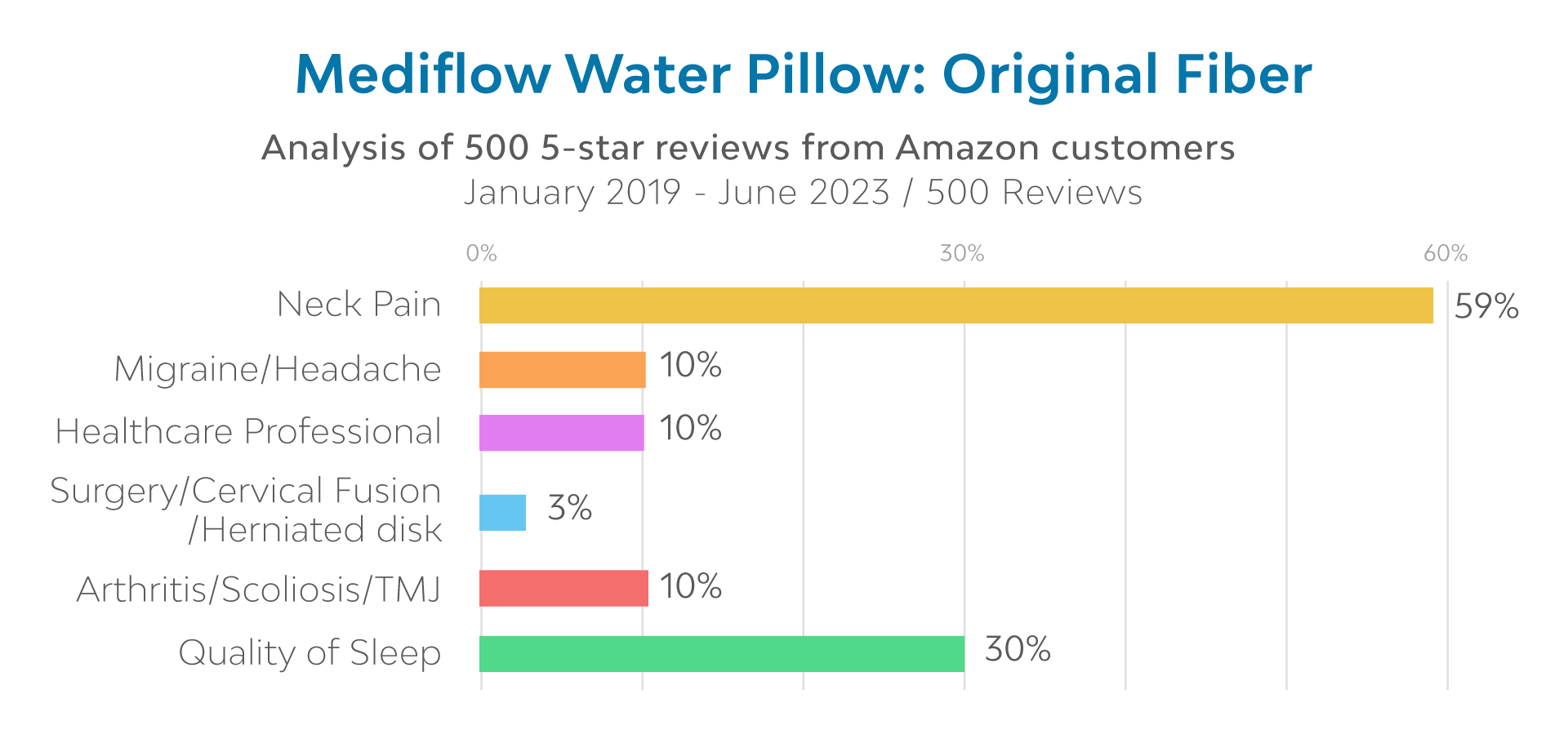Click the 30% axis tick label at top
Screen dimensions: 1568x739
[962, 253]
